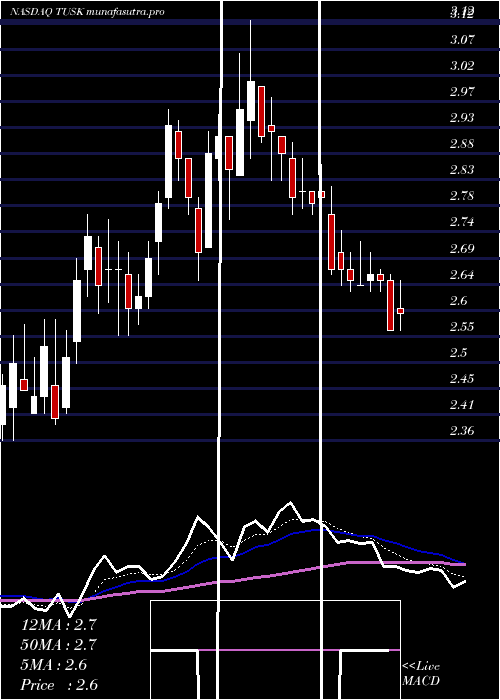Screen dimensions: 500x700
Task: Click the 2.78 price axis label
Action: 462,196
